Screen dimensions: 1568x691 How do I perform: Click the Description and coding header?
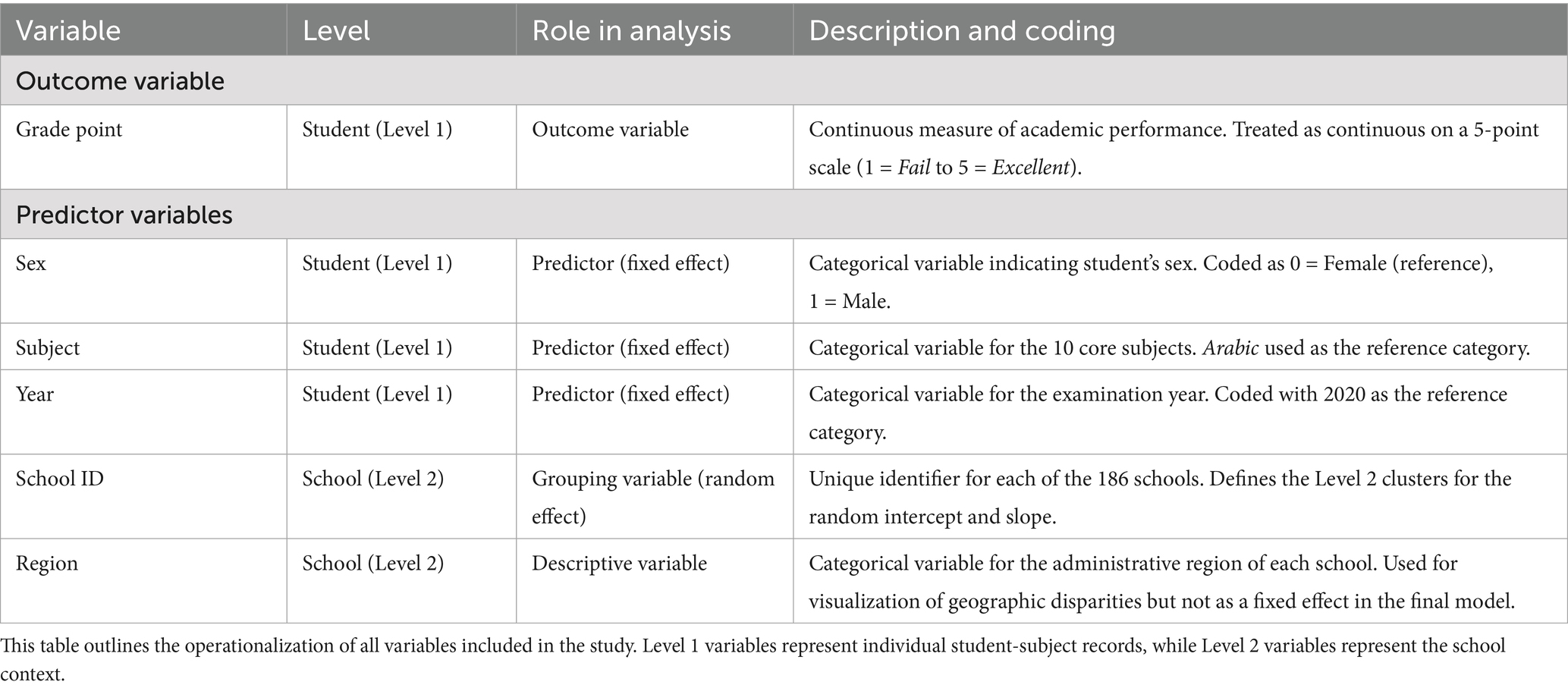pyautogui.click(x=962, y=30)
